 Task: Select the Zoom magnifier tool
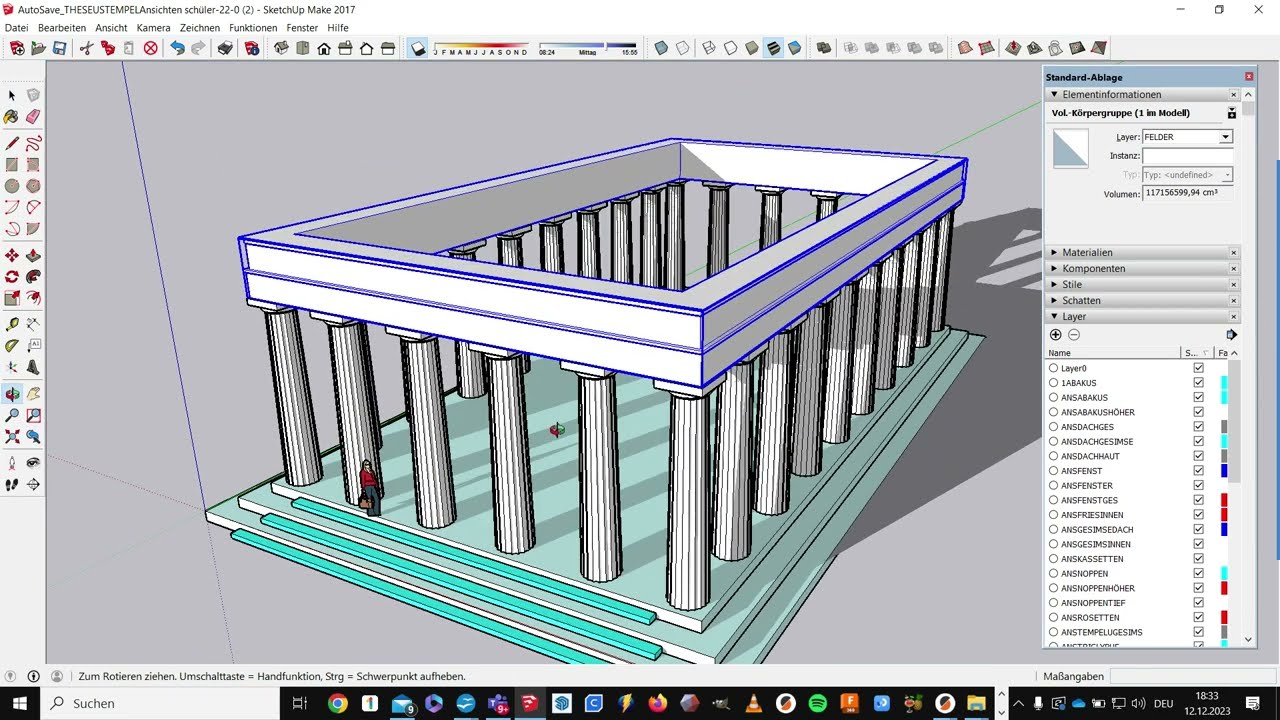click(x=12, y=415)
